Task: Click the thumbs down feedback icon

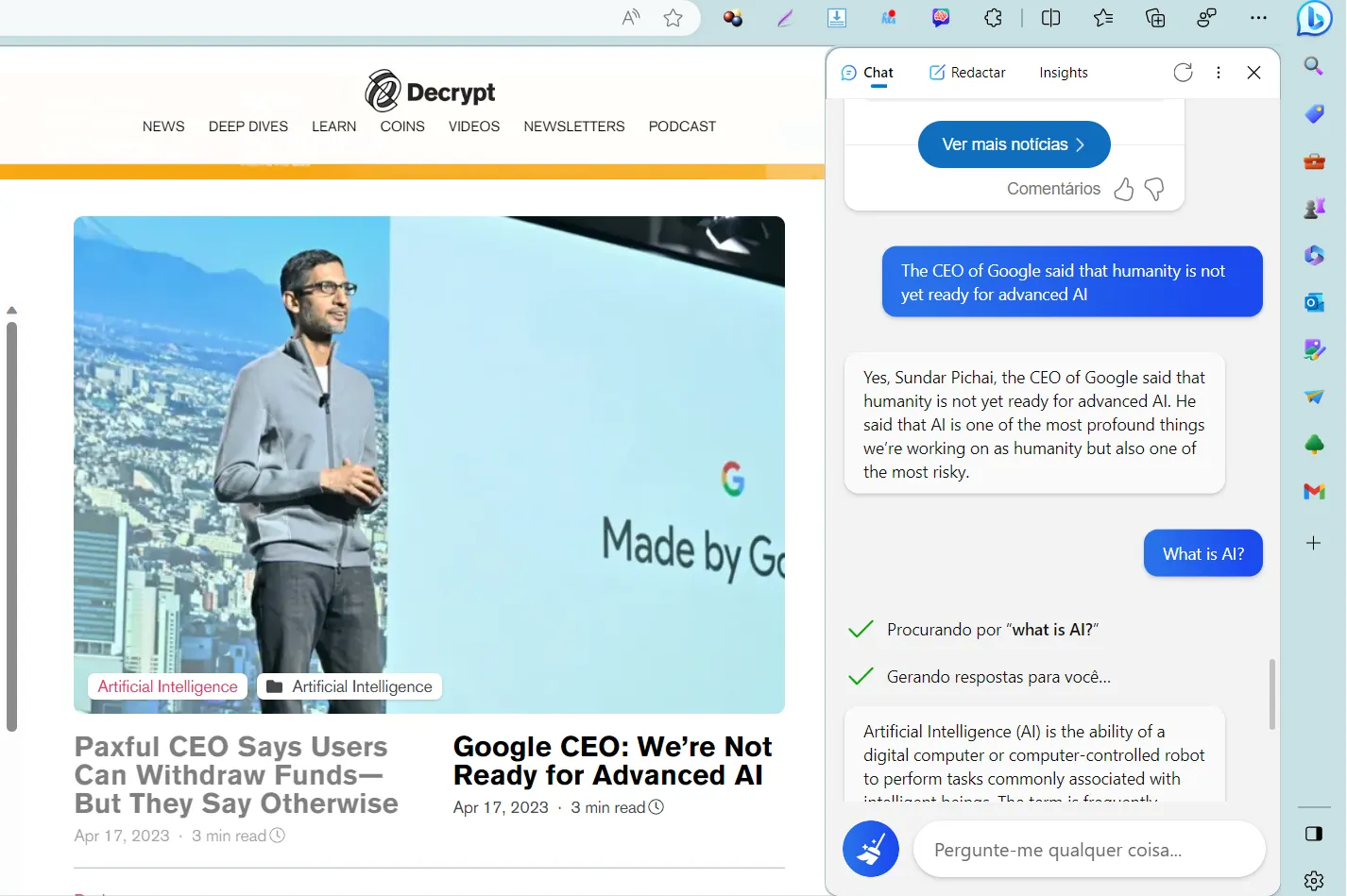Action: coord(1154,189)
